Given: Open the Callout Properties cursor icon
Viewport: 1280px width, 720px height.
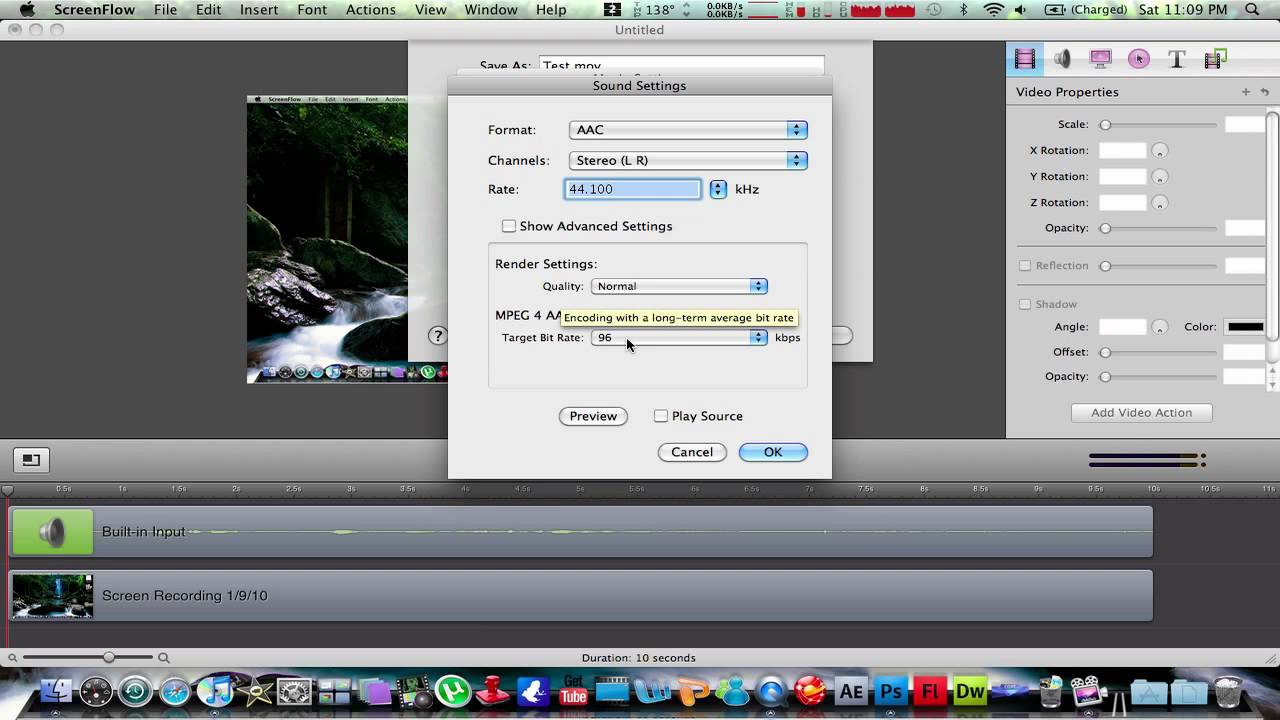Looking at the screenshot, I should (1139, 59).
